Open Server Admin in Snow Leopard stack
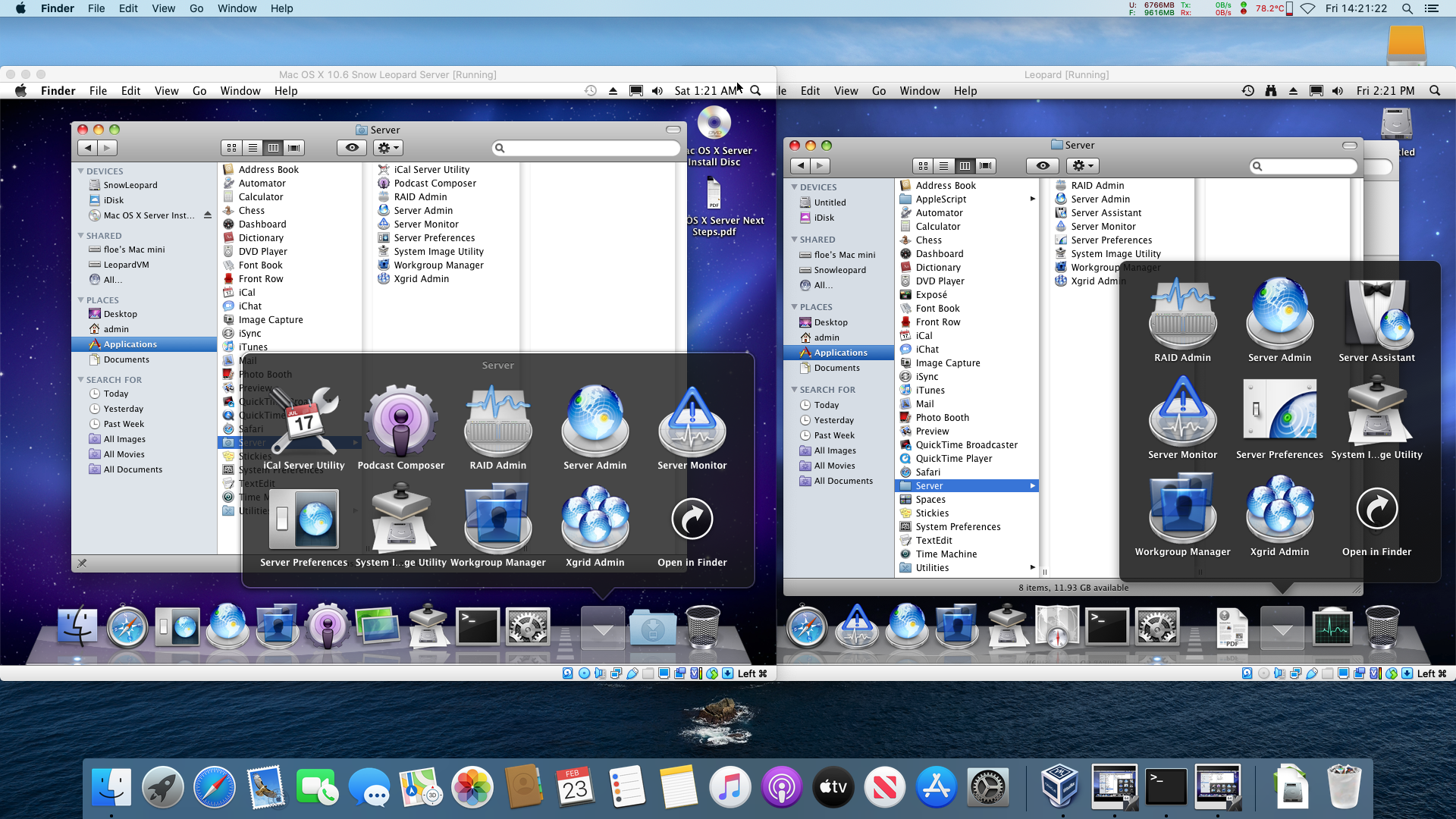 click(x=595, y=428)
